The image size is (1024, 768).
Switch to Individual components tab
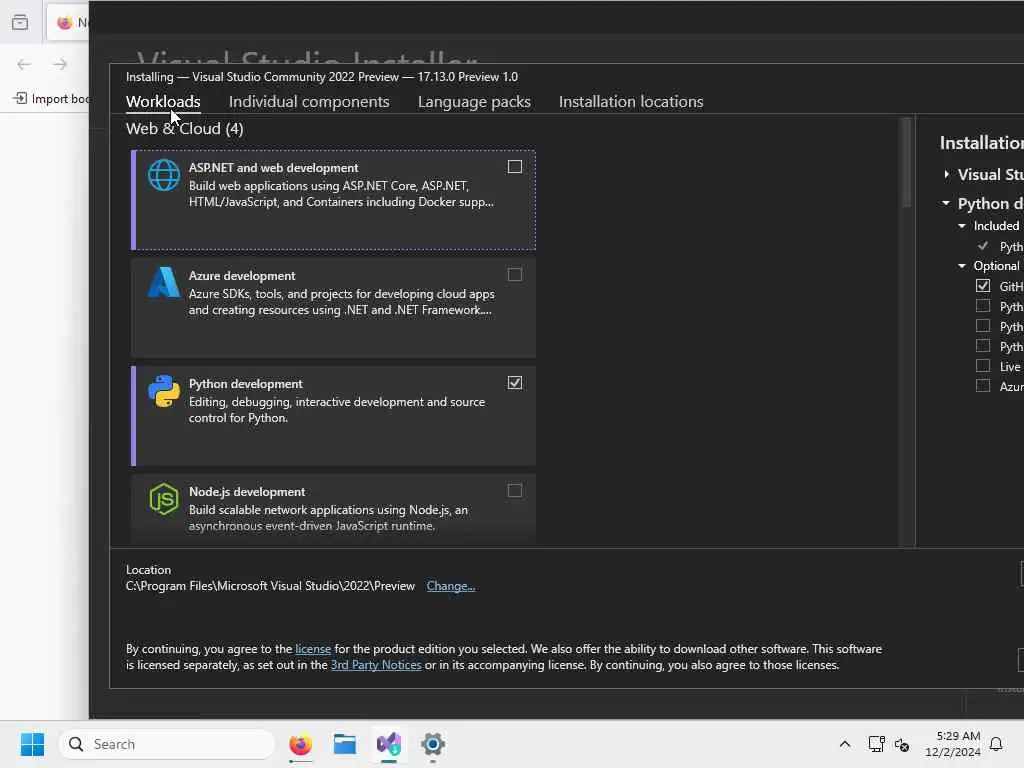(309, 101)
